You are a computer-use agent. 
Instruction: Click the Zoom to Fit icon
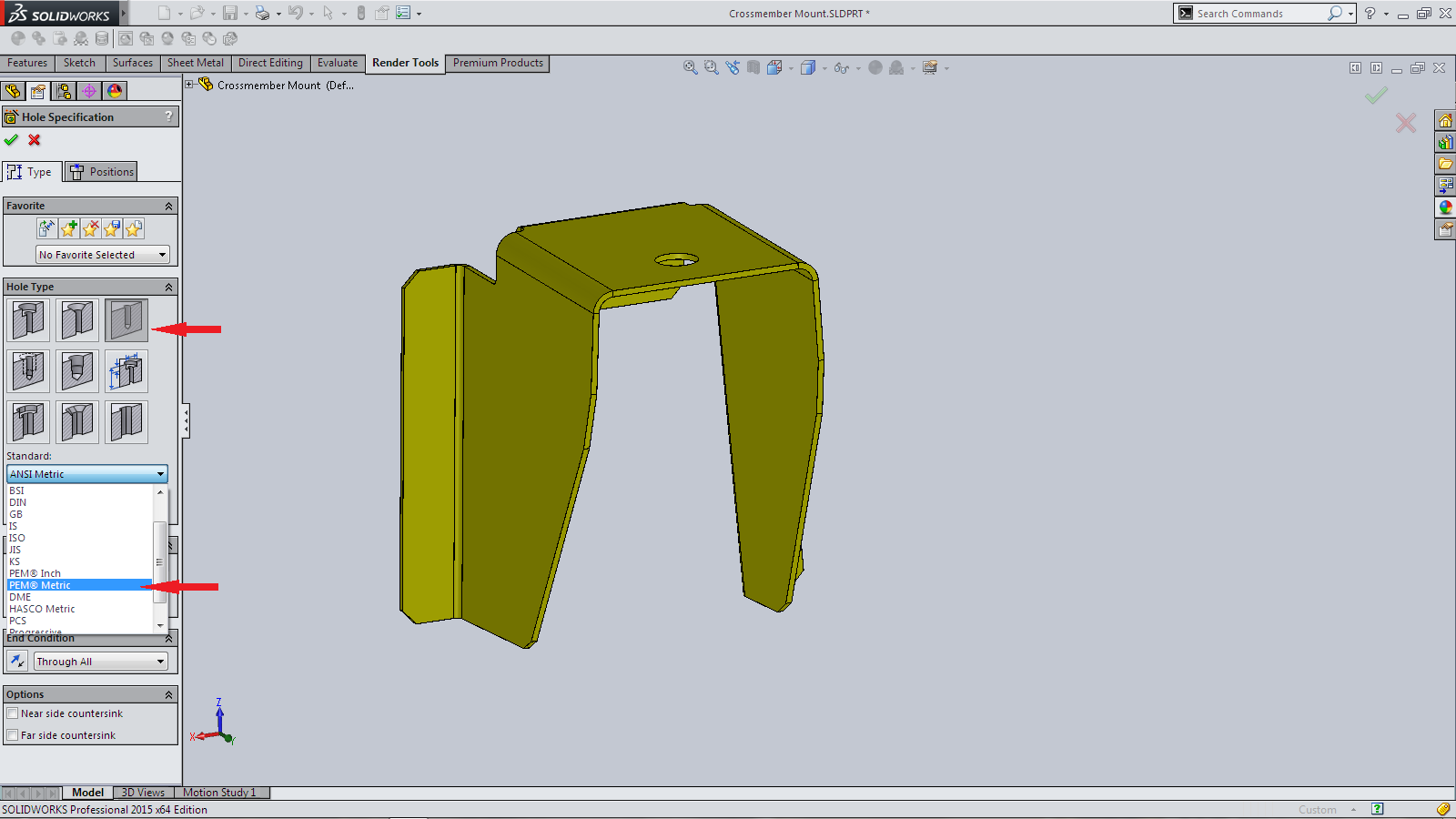pos(690,67)
